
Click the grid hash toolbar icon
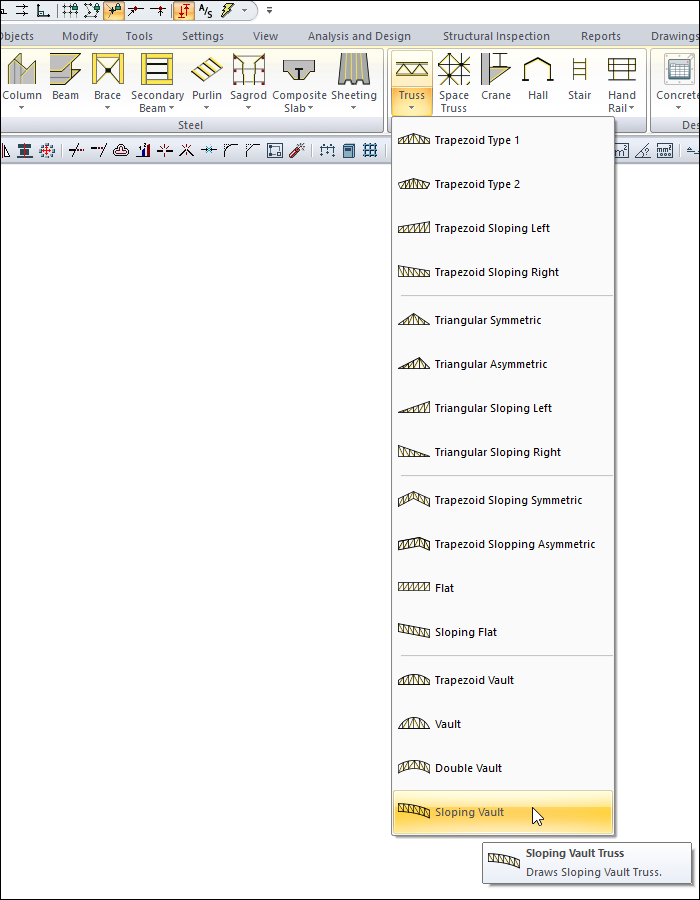click(370, 150)
